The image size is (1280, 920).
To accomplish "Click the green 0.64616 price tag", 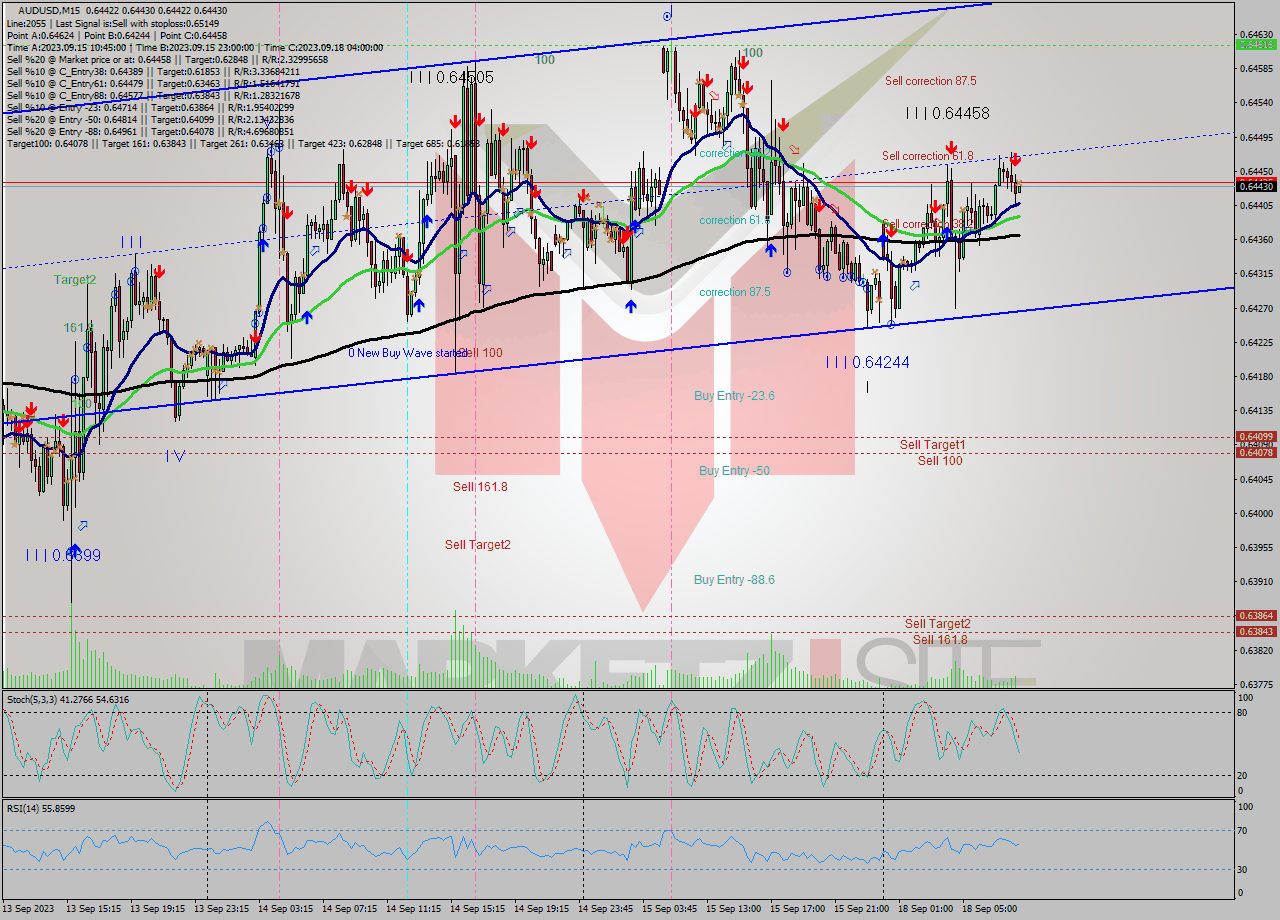I will 1256,44.
